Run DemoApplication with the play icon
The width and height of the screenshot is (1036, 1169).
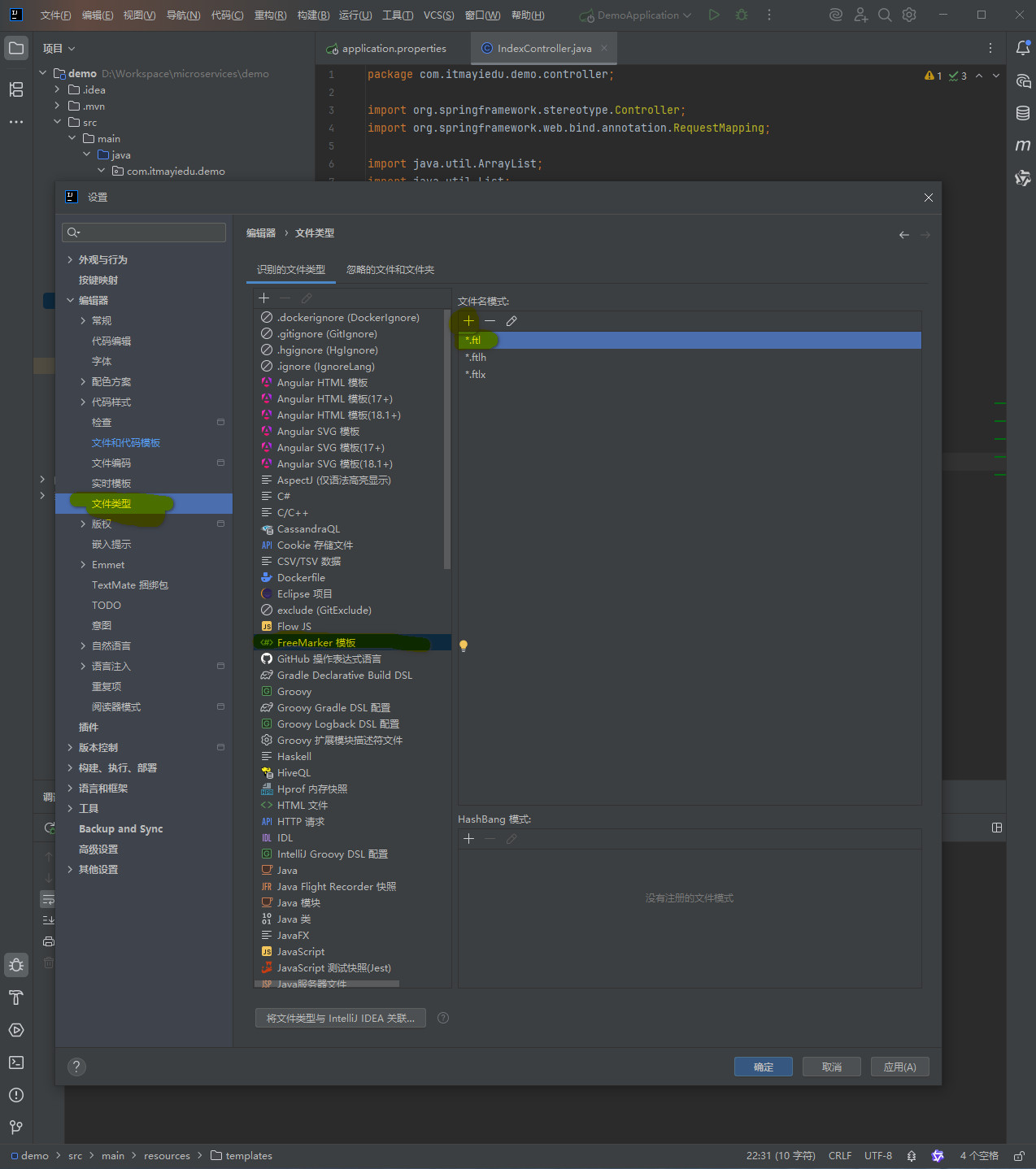714,15
